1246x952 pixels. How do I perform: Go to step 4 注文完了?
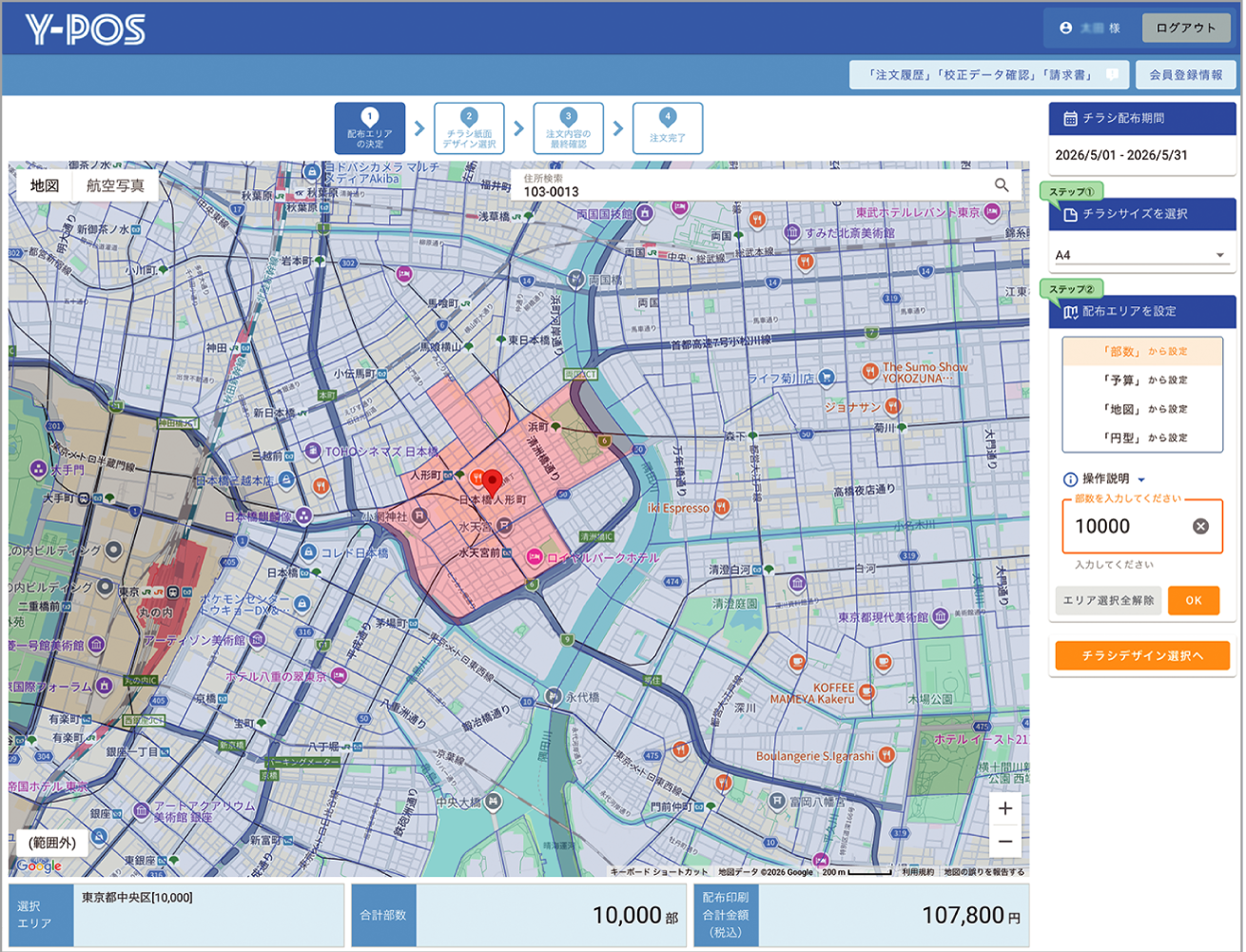(668, 128)
